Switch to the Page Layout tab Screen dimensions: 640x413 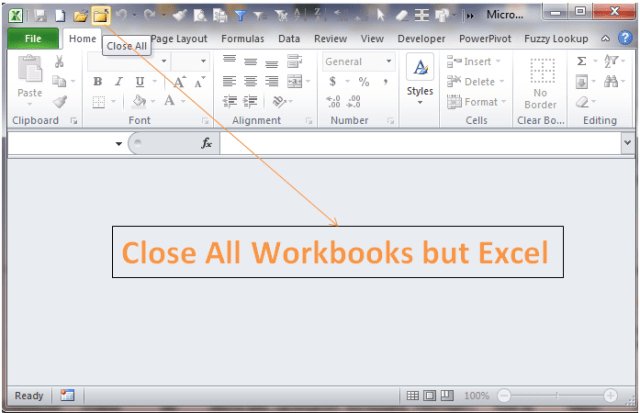(x=179, y=39)
